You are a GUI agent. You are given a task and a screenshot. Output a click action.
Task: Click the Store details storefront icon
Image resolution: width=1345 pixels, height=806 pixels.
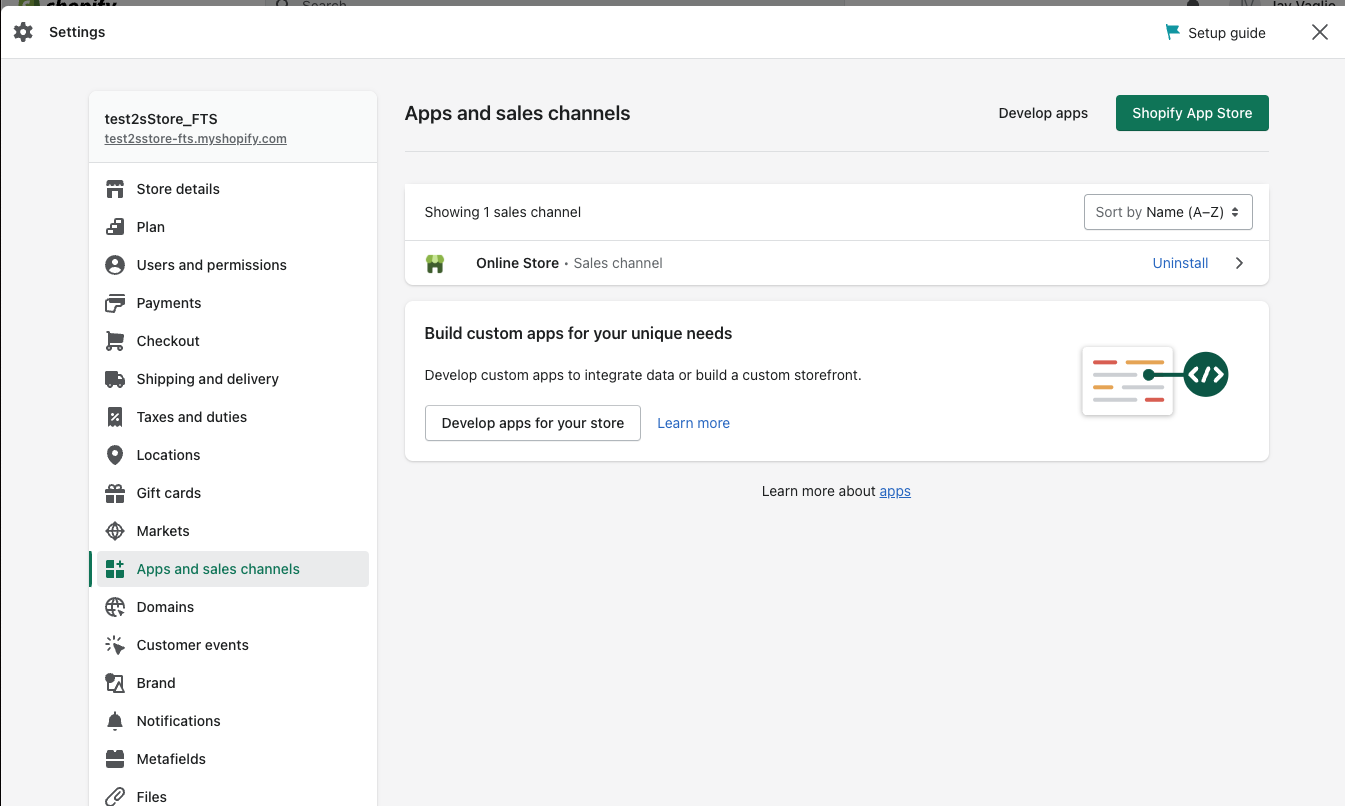tap(115, 189)
